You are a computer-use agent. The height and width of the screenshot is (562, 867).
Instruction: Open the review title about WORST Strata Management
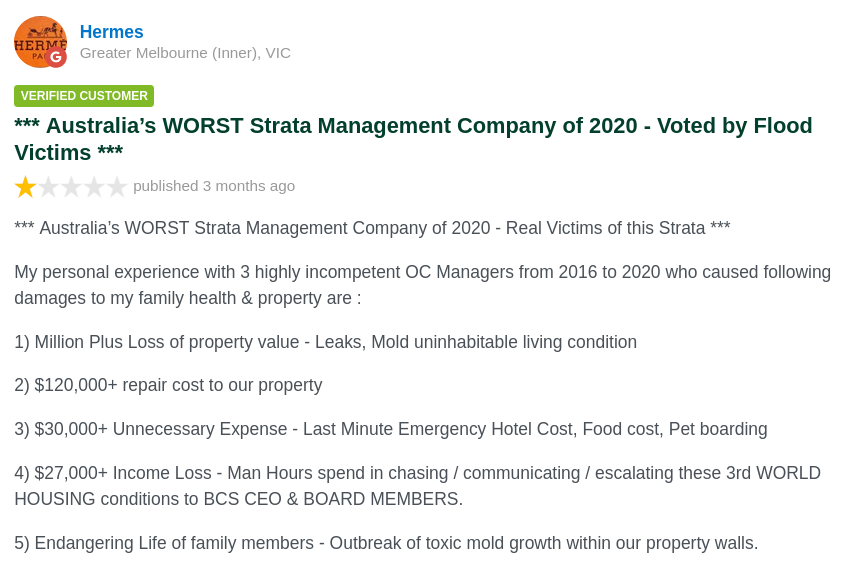click(x=413, y=139)
